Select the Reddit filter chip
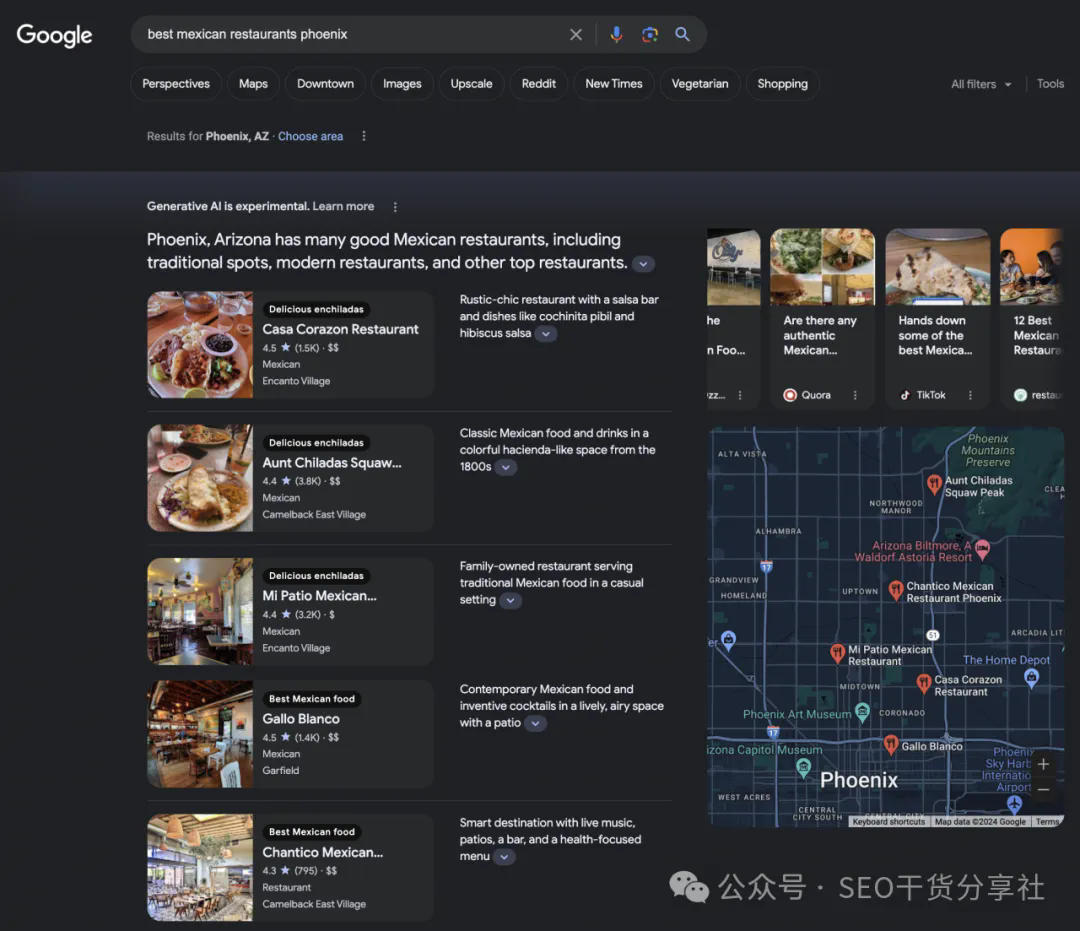The width and height of the screenshot is (1080, 931). click(539, 84)
